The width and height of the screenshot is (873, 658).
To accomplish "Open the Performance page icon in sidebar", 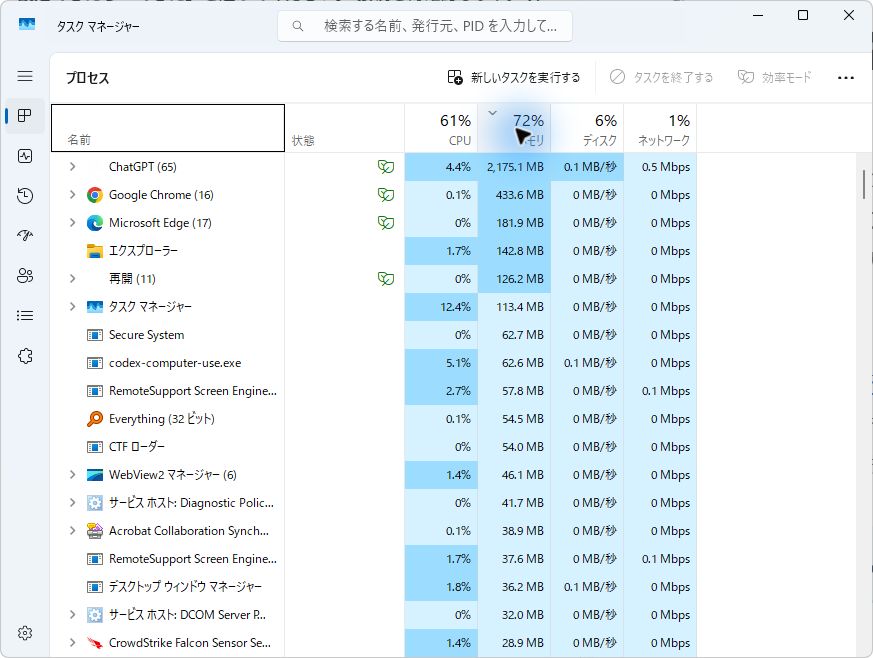I will coord(25,156).
